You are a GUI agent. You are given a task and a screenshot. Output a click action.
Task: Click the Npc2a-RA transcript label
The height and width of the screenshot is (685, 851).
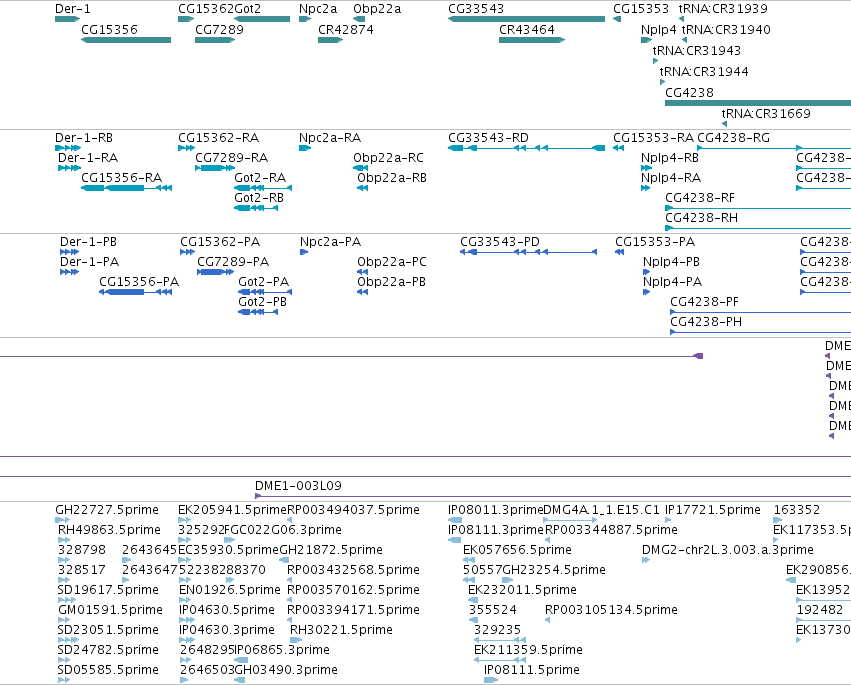330,137
